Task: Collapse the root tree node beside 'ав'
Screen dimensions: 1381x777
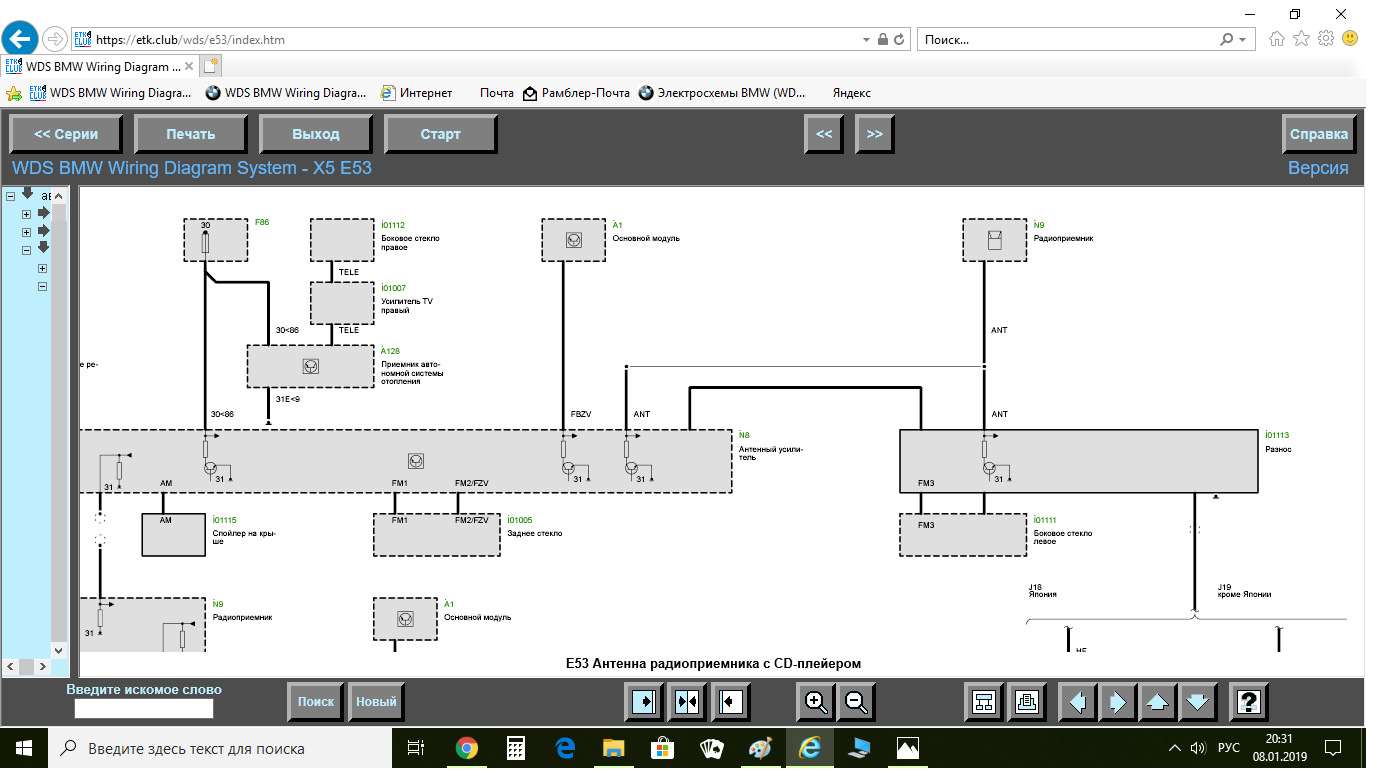Action: pyautogui.click(x=10, y=195)
